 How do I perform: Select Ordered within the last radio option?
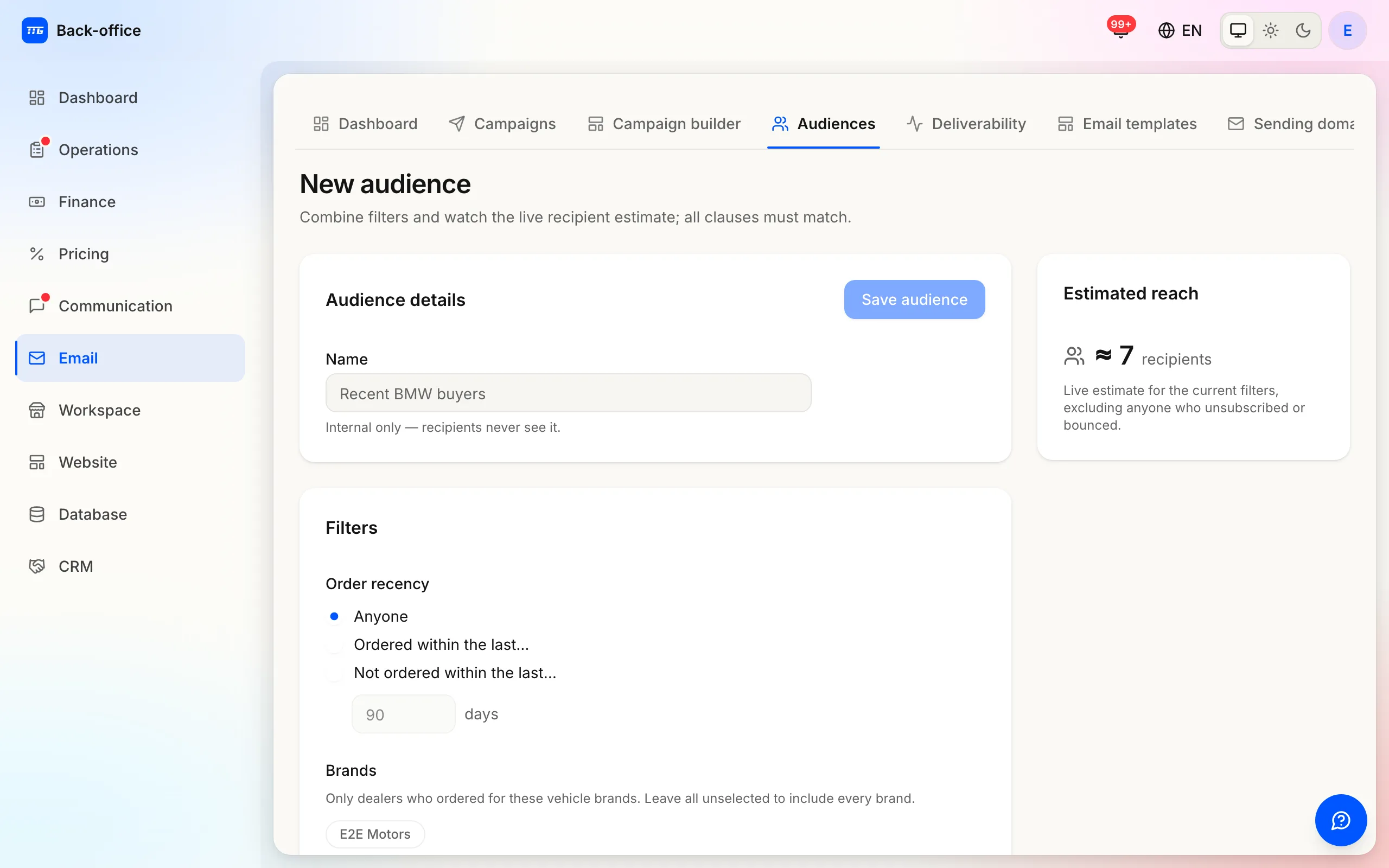tap(334, 644)
